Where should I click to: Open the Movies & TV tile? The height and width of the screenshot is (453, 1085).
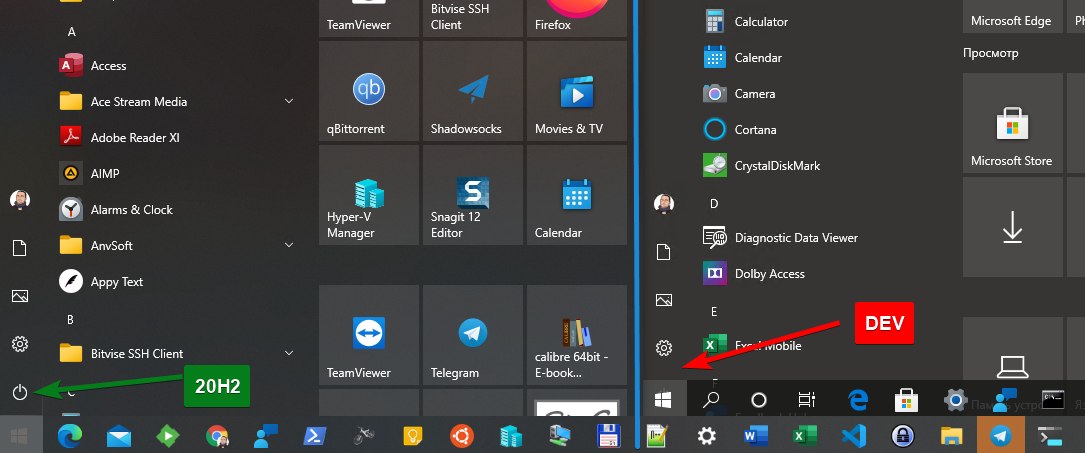pyautogui.click(x=577, y=90)
